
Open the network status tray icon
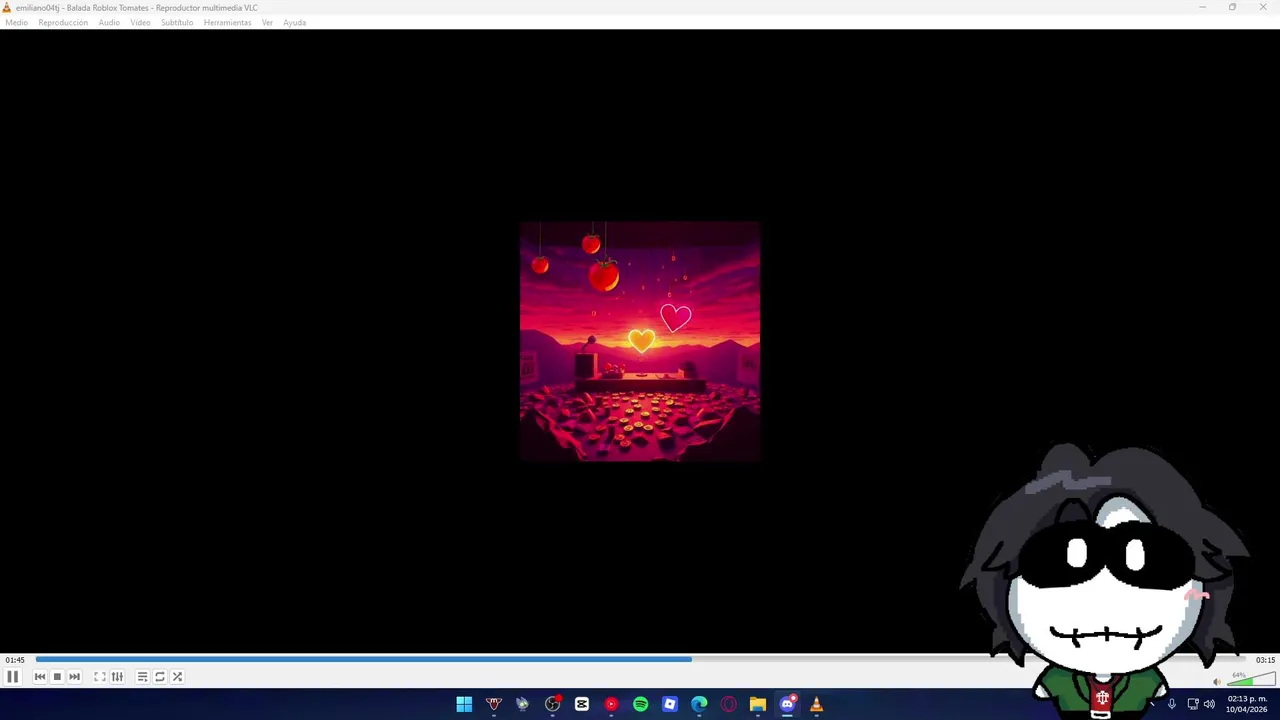[1192, 704]
